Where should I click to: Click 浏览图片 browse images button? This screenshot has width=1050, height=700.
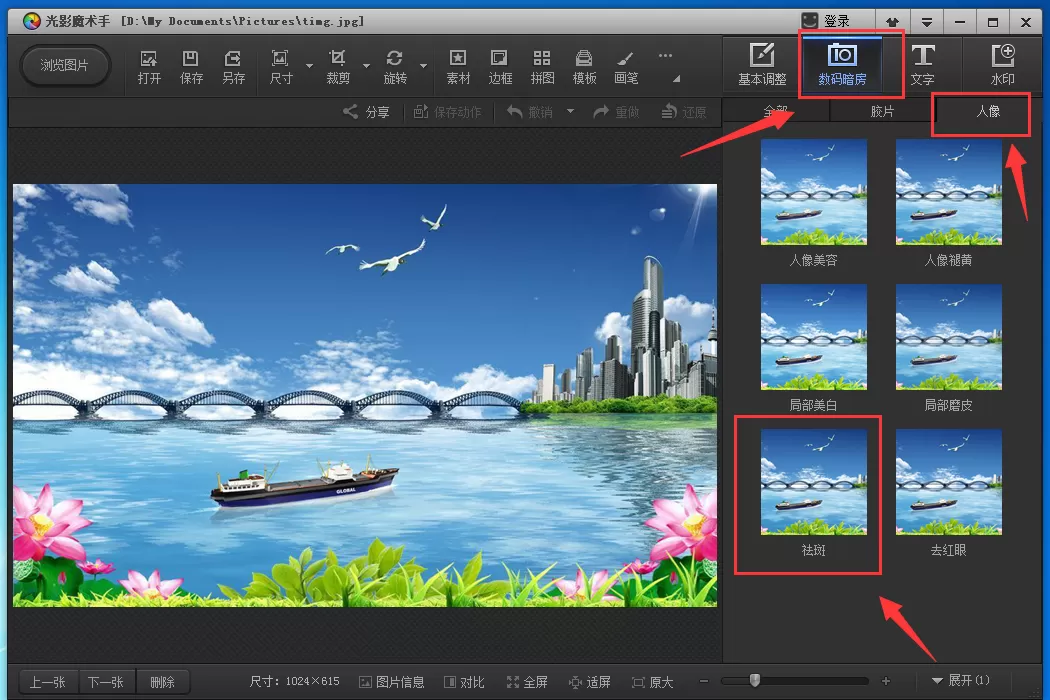[64, 66]
